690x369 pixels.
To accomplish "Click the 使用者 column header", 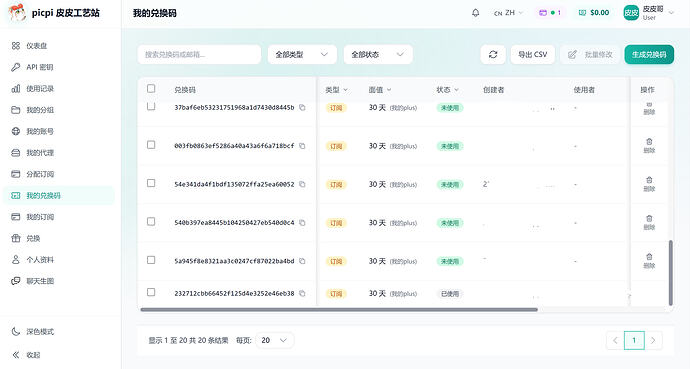I will point(584,90).
